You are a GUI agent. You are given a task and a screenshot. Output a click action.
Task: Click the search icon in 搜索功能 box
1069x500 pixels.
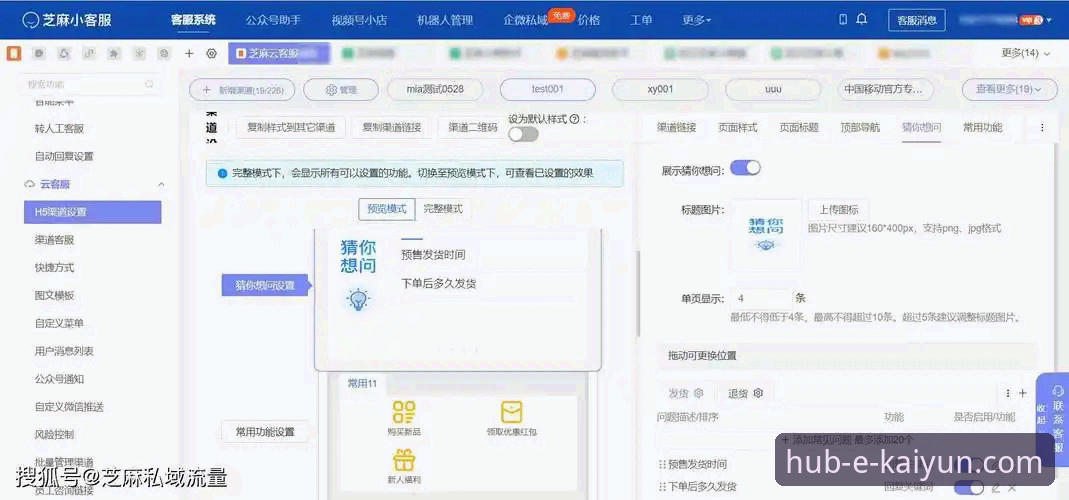(149, 84)
